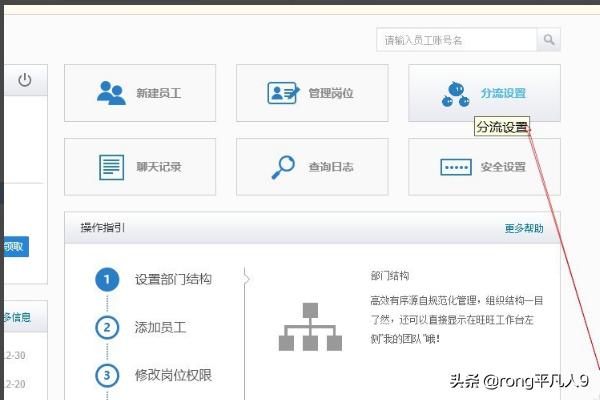
Task: Click the blue 领取 button
Action: pyautogui.click(x=14, y=246)
